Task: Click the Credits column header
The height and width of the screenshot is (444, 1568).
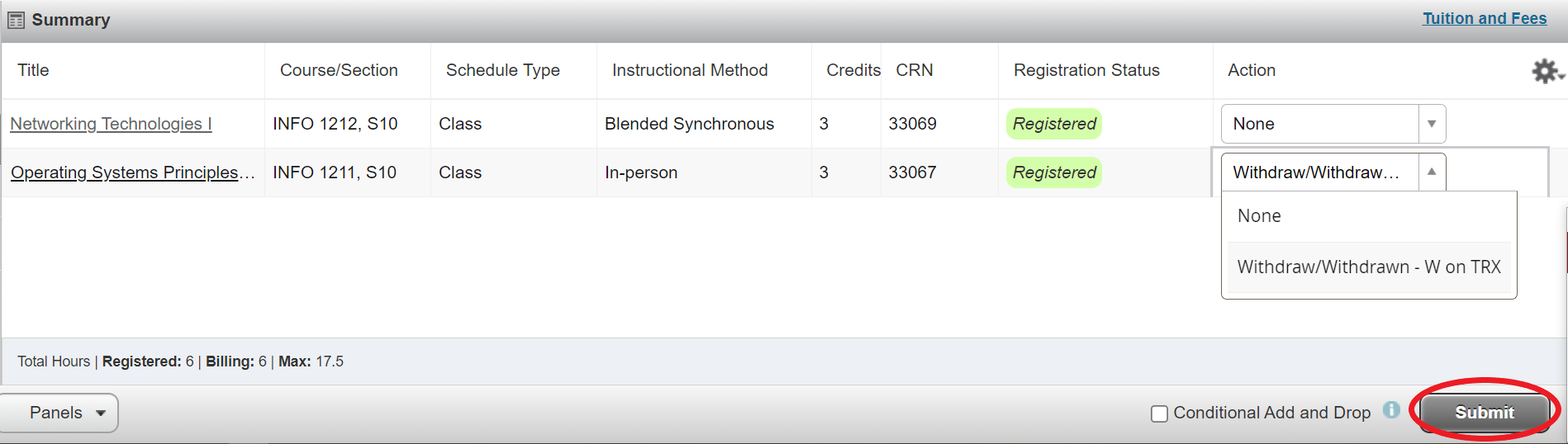Action: (x=853, y=70)
